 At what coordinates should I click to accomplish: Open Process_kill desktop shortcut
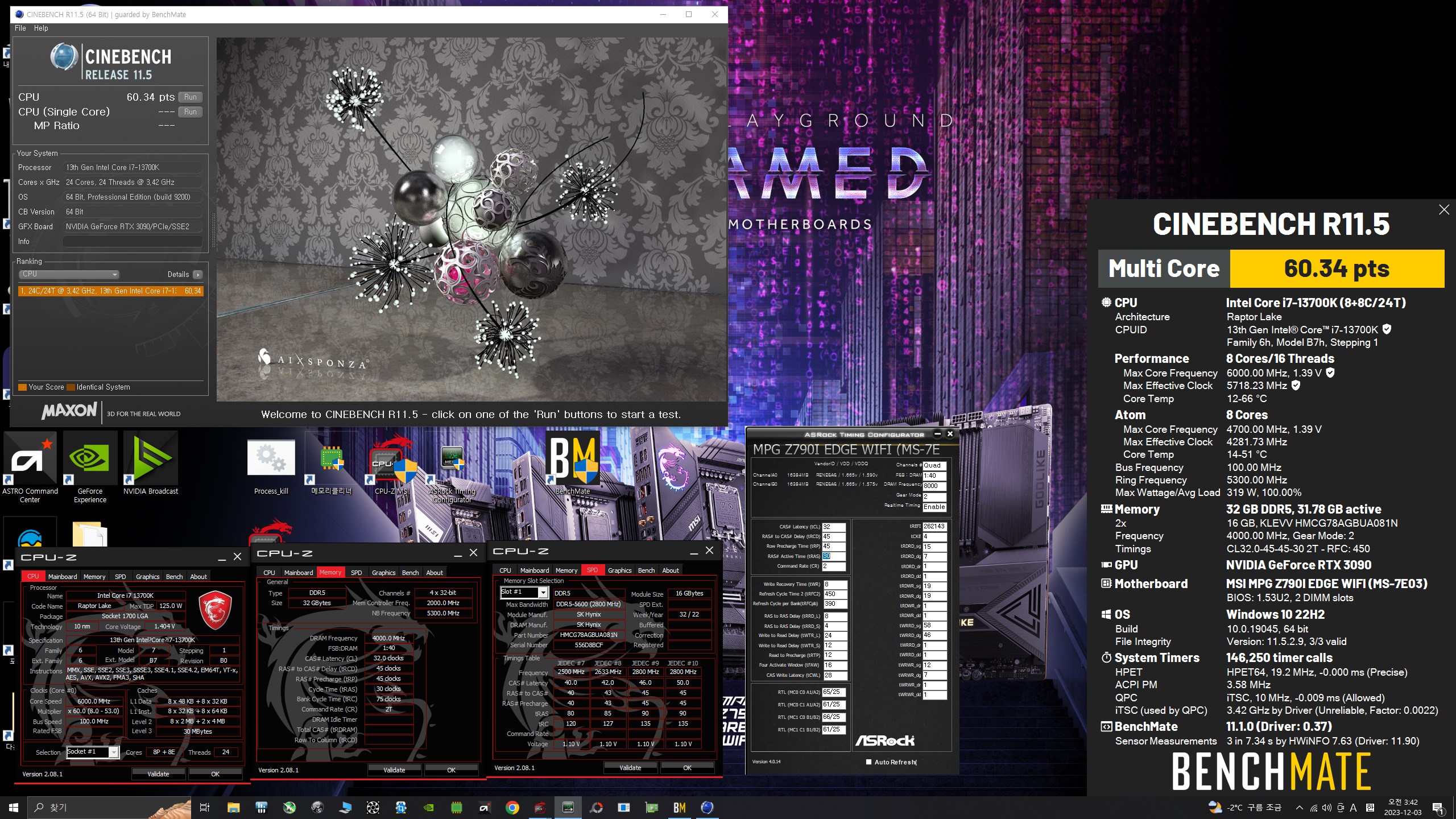271,466
